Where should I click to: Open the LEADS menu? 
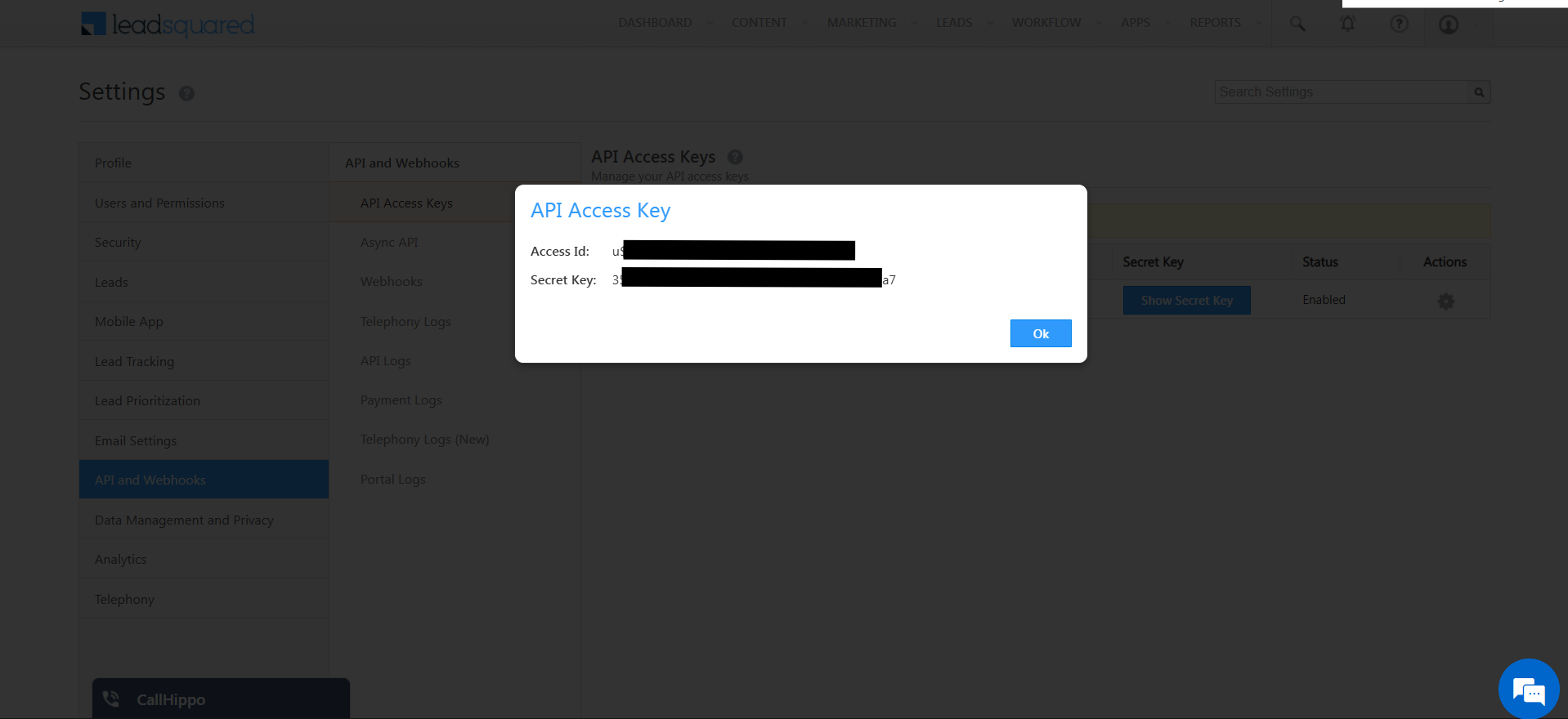(x=954, y=23)
